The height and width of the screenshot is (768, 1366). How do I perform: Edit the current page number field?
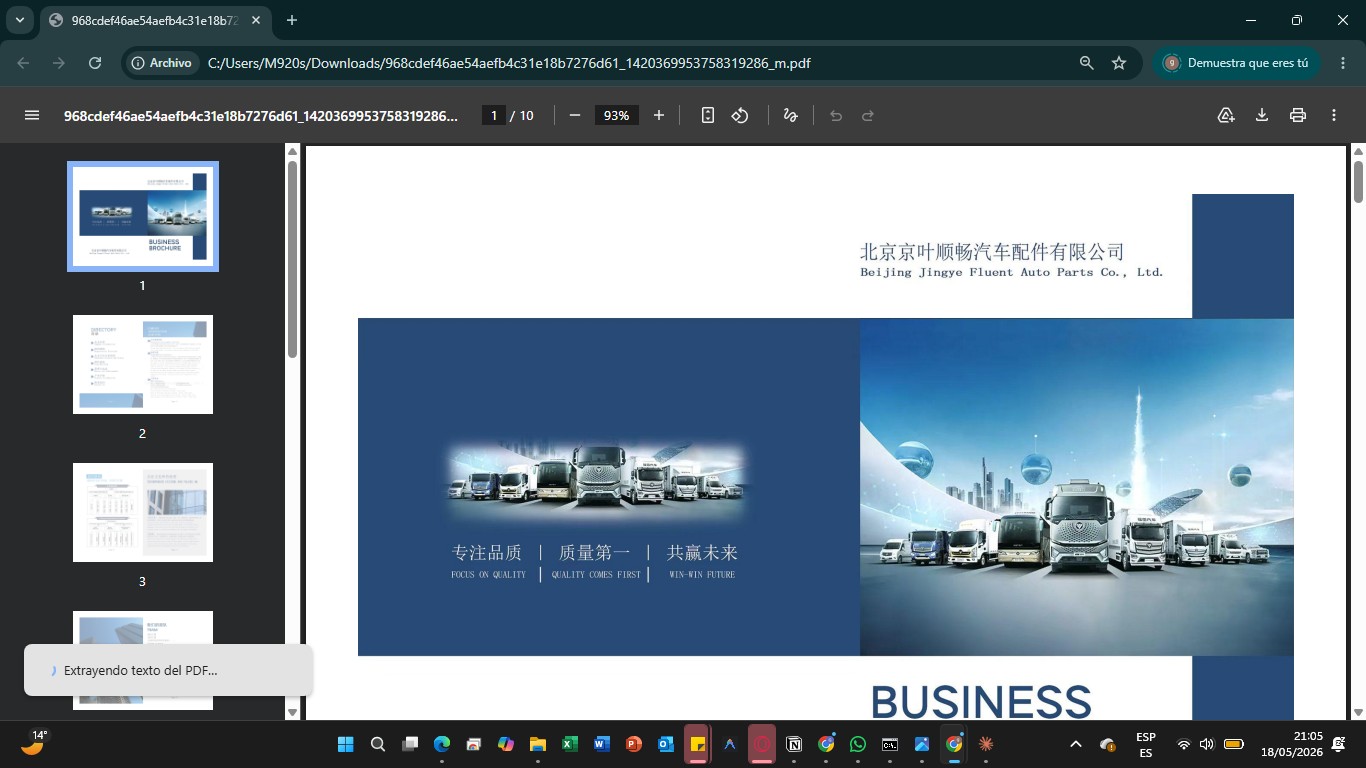click(493, 115)
